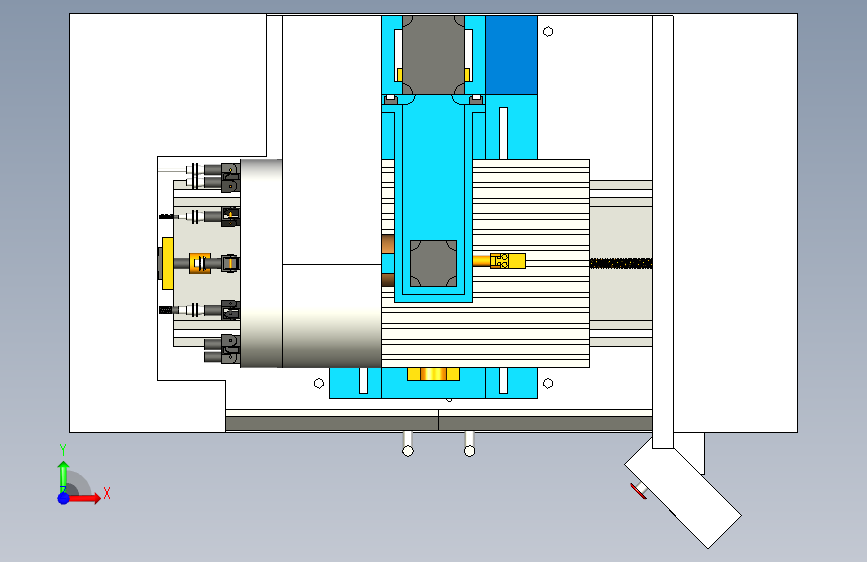Select the upper black spring at the left
The height and width of the screenshot is (562, 867).
[x=166, y=216]
